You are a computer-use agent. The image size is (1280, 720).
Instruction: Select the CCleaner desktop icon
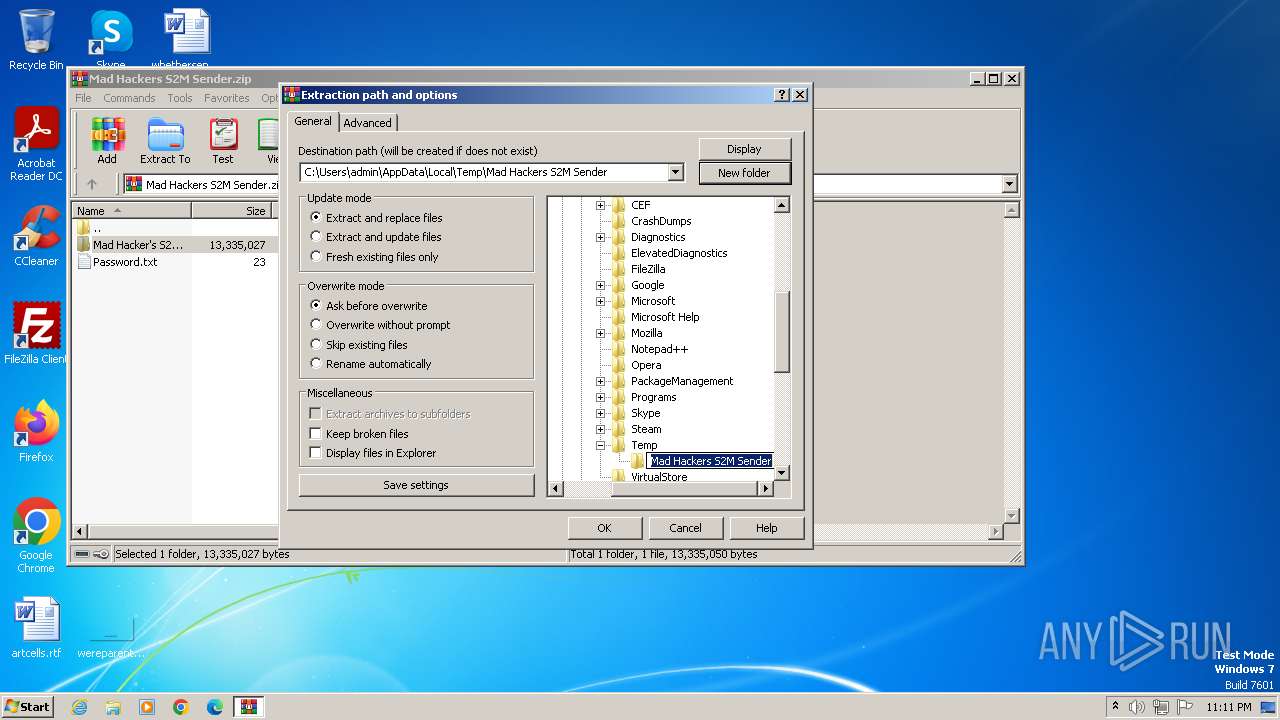pyautogui.click(x=36, y=236)
